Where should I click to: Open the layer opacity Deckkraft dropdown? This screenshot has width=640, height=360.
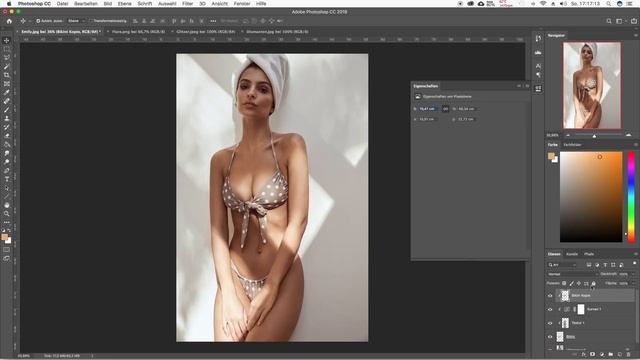[x=633, y=274]
